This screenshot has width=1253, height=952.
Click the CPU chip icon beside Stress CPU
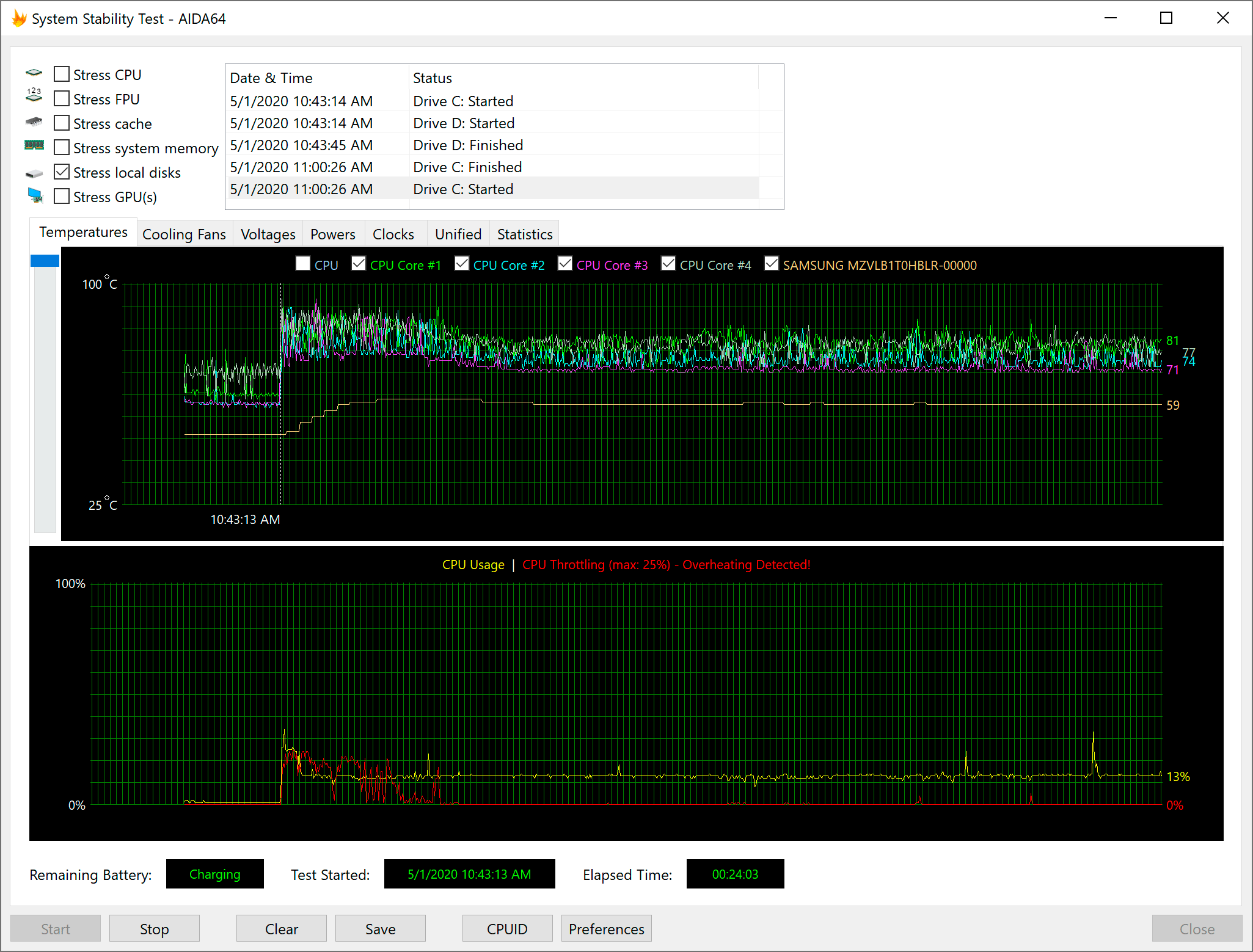(34, 73)
